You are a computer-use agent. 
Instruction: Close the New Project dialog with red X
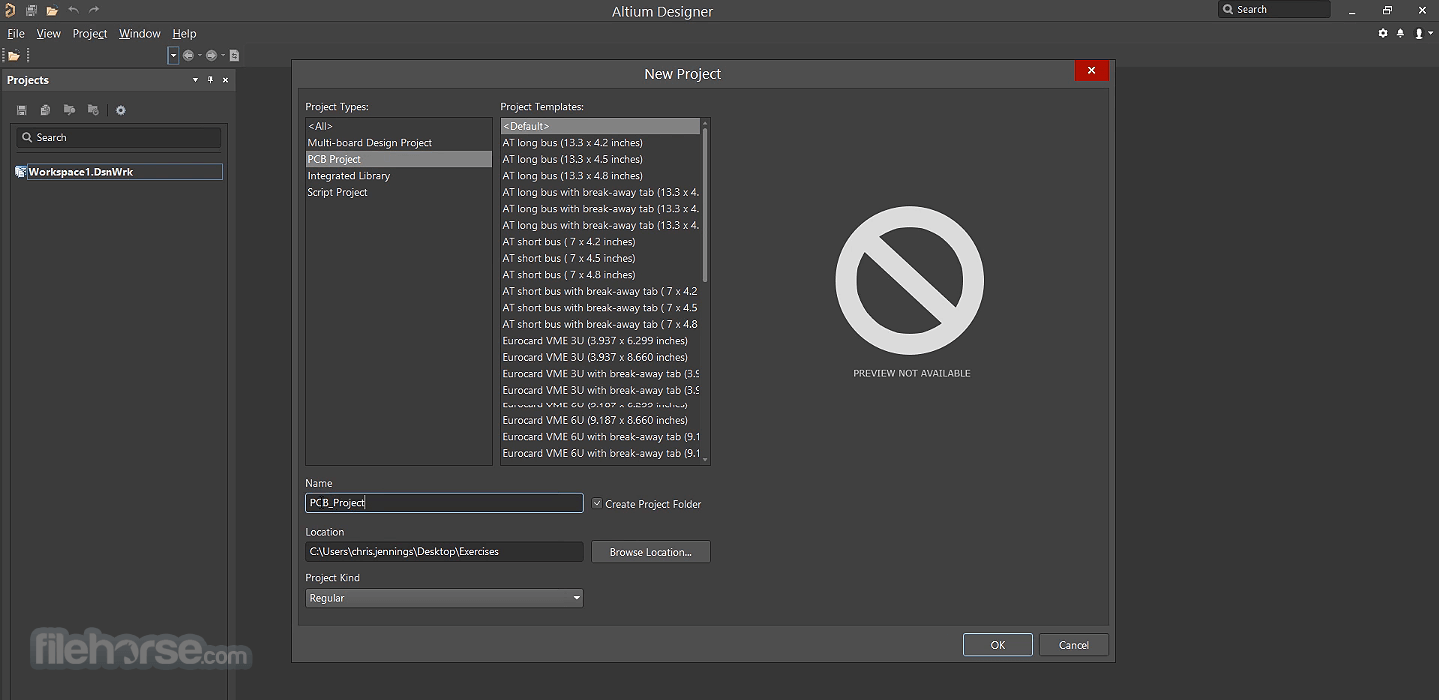click(x=1091, y=70)
